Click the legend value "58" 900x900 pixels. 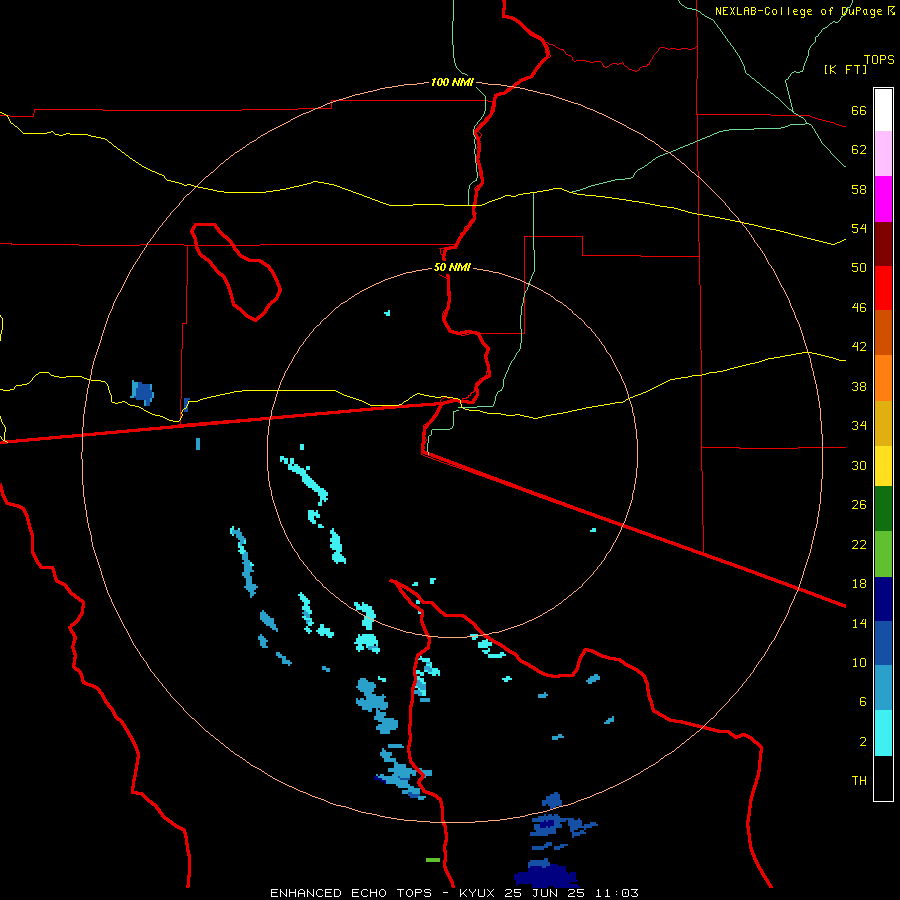point(859,189)
